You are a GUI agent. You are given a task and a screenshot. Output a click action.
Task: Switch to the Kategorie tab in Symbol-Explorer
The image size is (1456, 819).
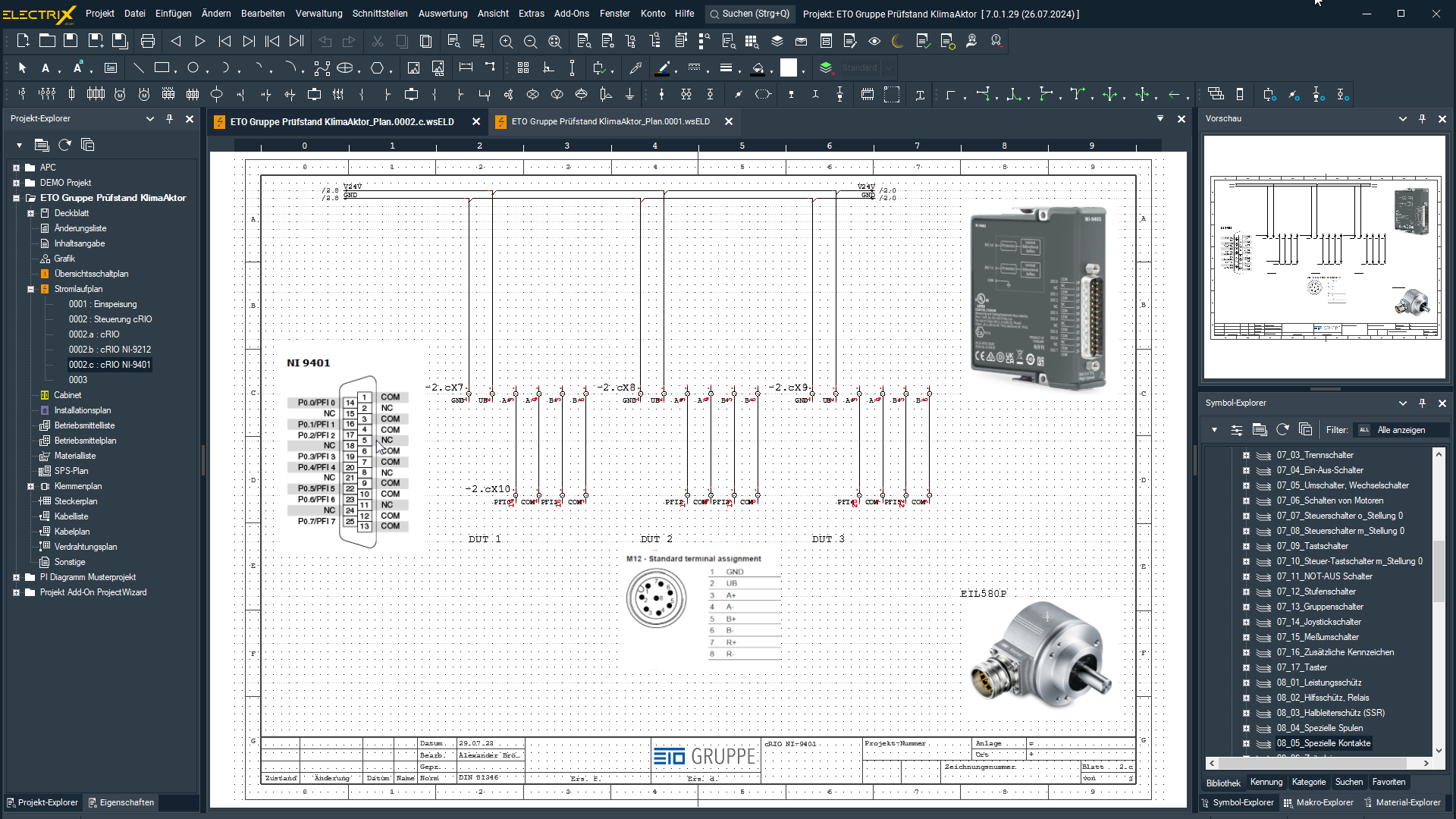(1309, 782)
